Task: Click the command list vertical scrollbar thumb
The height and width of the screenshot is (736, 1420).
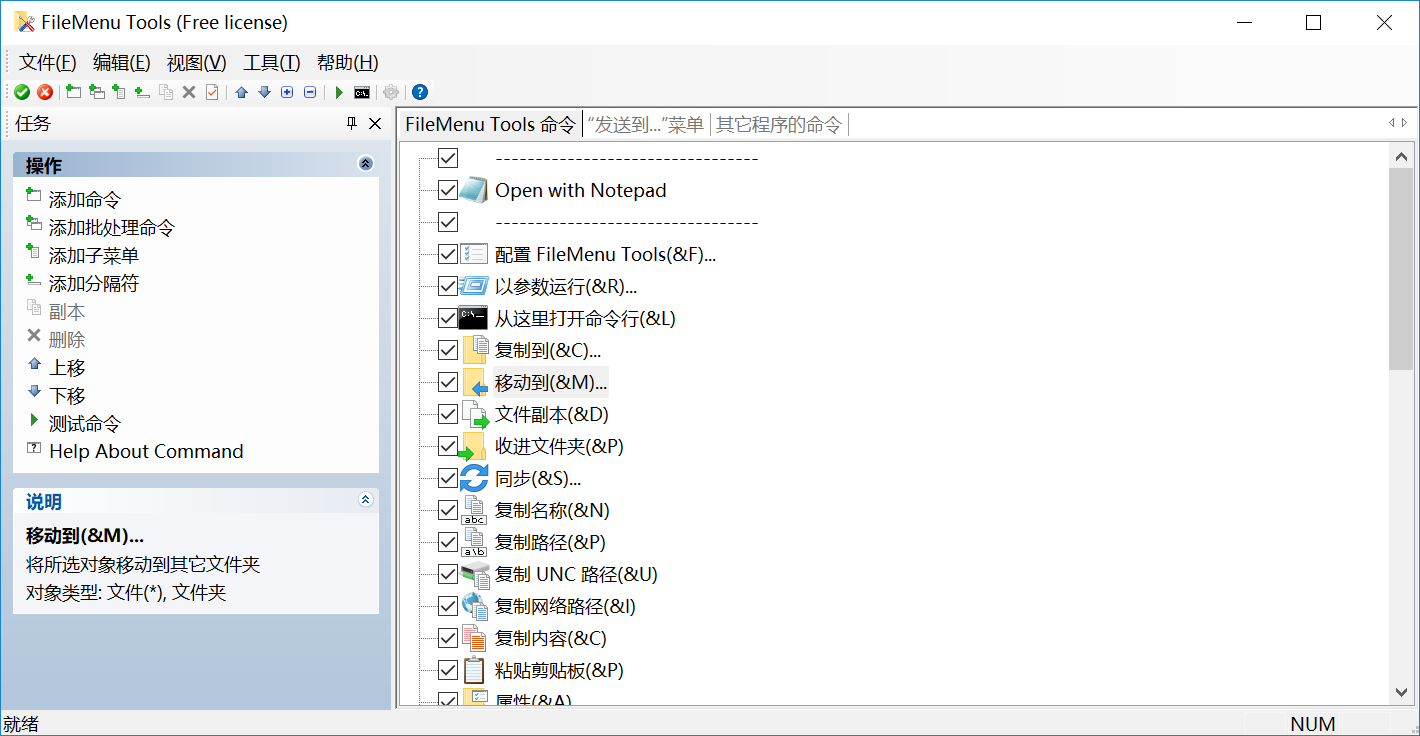Action: [1402, 269]
